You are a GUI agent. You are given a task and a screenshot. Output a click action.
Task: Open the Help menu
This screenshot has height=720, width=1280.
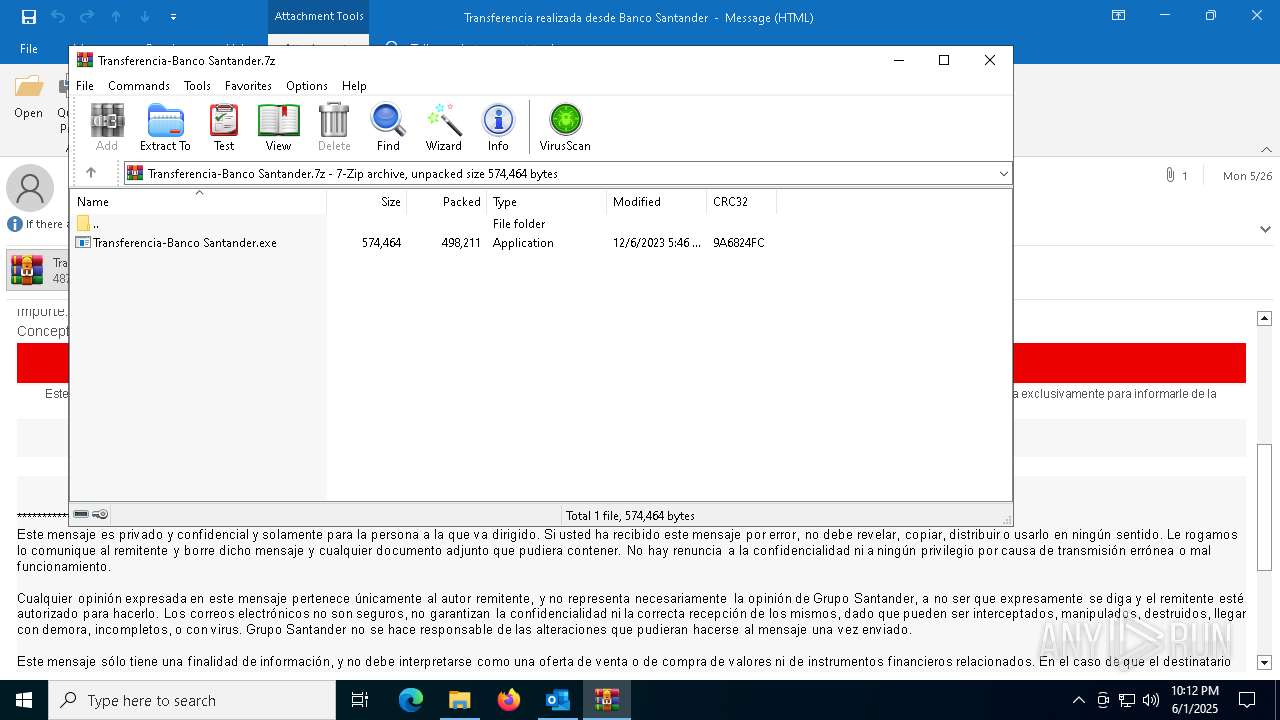pyautogui.click(x=354, y=86)
